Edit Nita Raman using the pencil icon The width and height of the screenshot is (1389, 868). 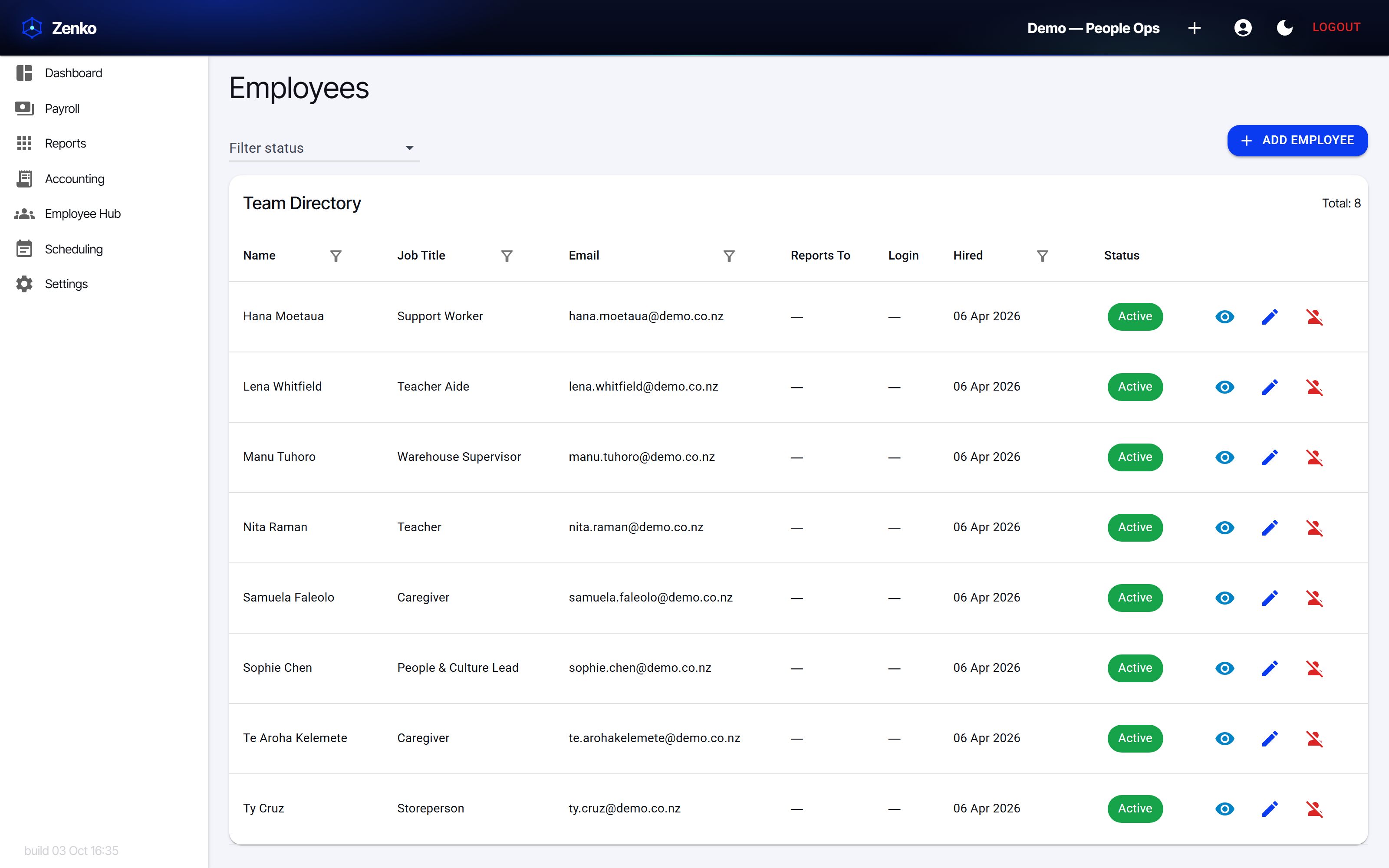click(x=1270, y=528)
